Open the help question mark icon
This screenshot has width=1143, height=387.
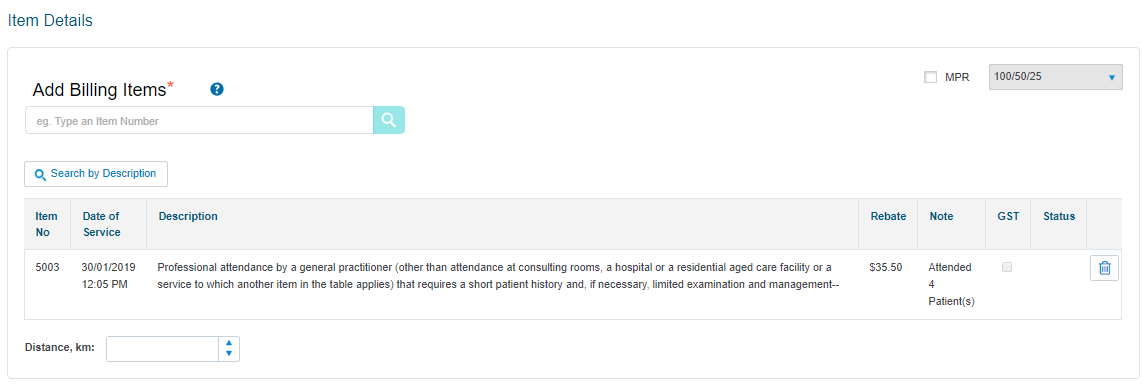pyautogui.click(x=216, y=90)
